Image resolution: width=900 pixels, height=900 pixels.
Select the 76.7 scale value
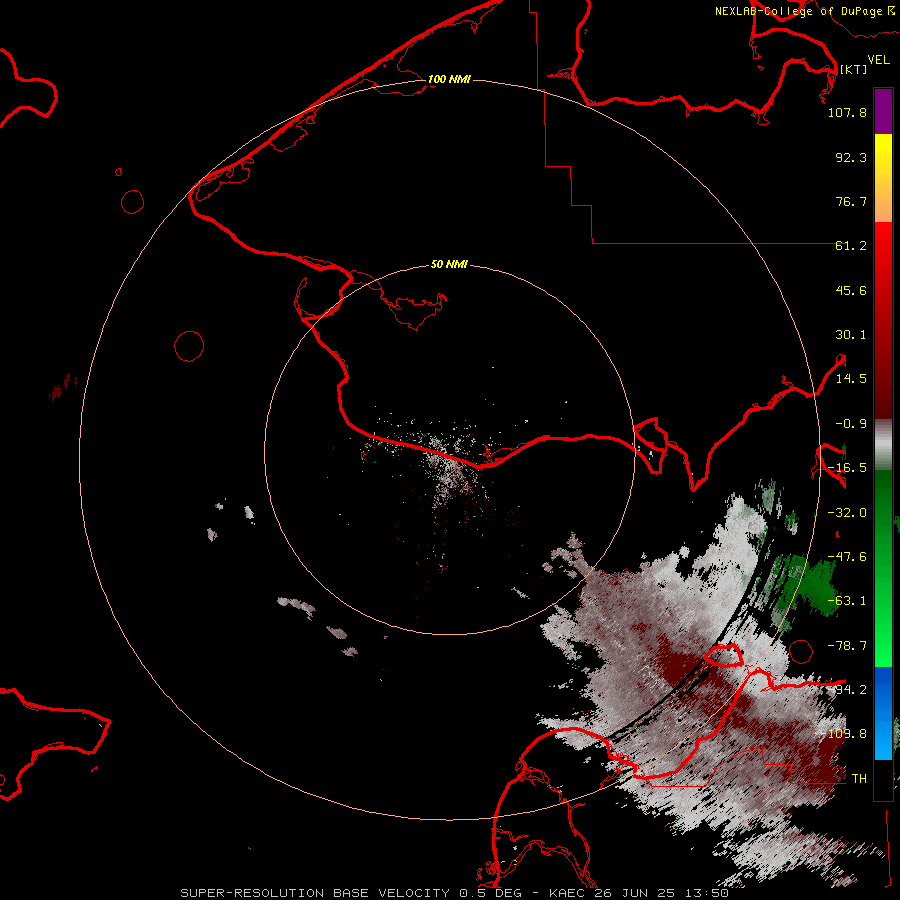pos(851,201)
